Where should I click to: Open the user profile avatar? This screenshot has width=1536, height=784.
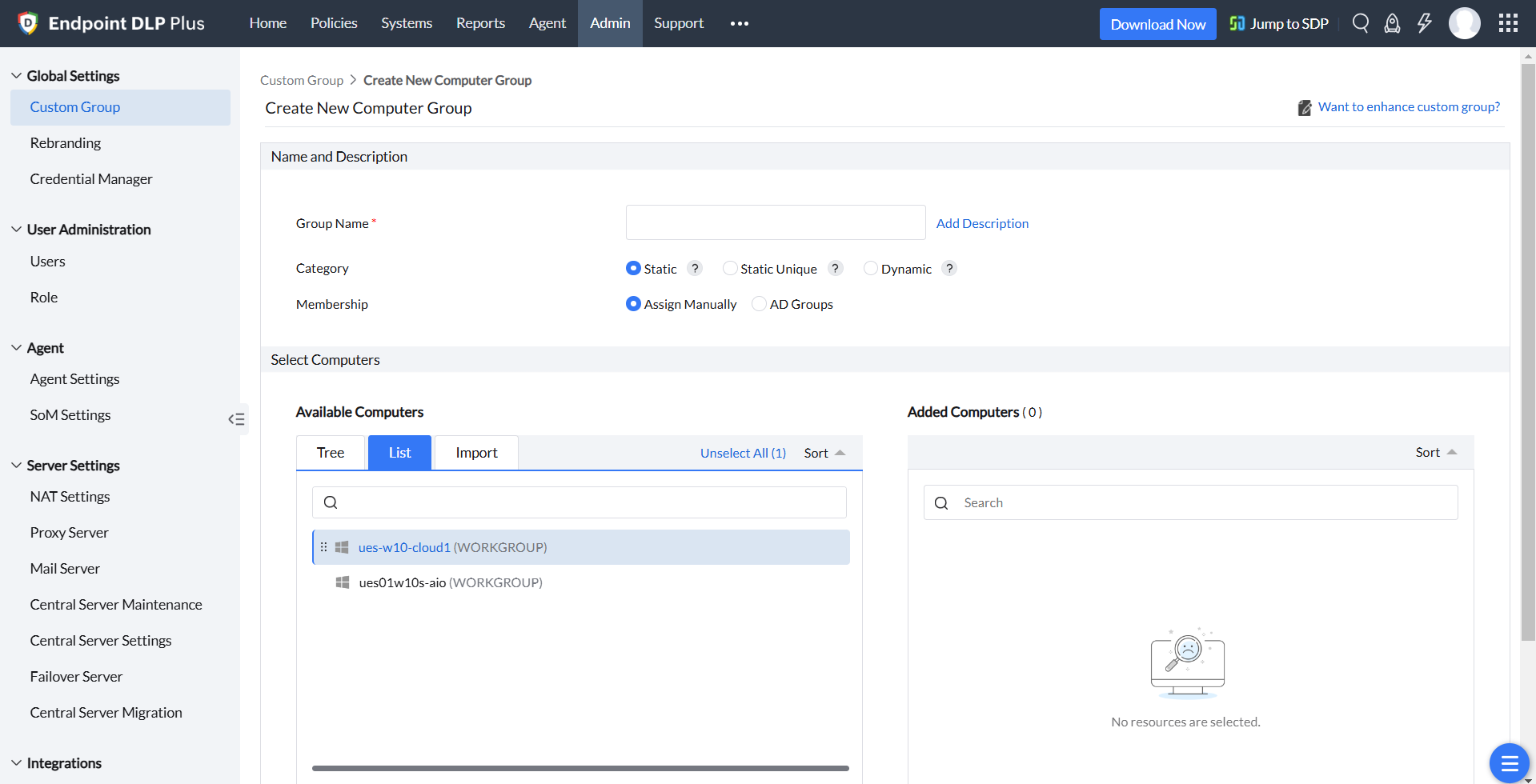pyautogui.click(x=1464, y=23)
